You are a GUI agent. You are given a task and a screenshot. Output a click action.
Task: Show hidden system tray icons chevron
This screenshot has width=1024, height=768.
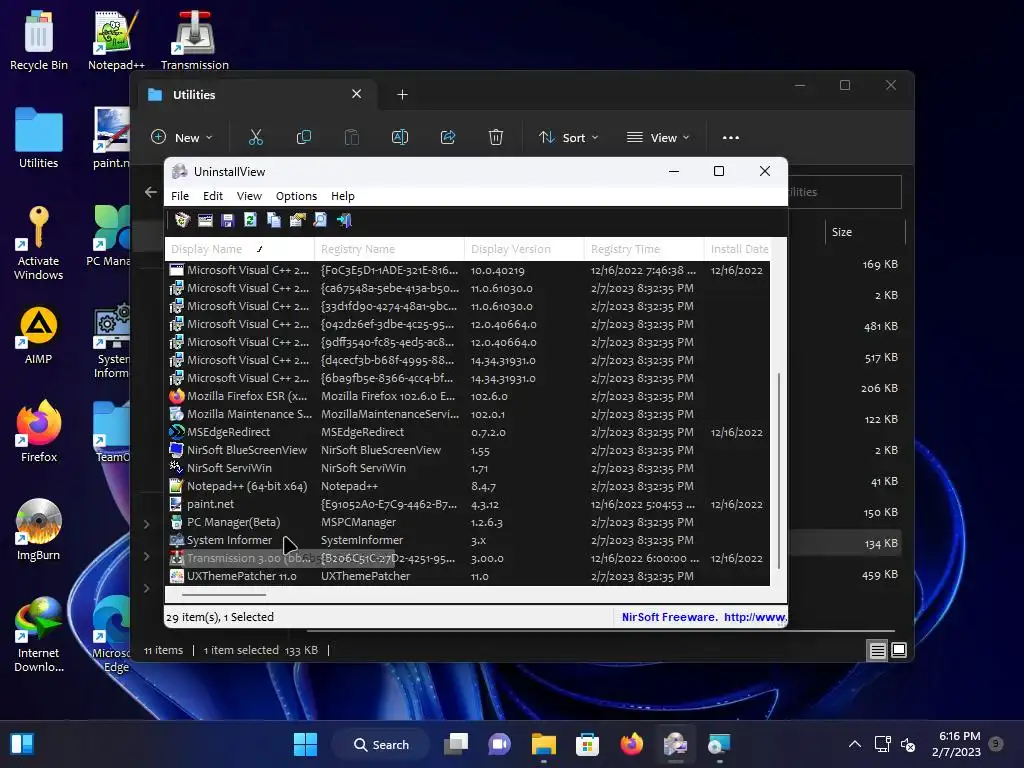pyautogui.click(x=854, y=744)
